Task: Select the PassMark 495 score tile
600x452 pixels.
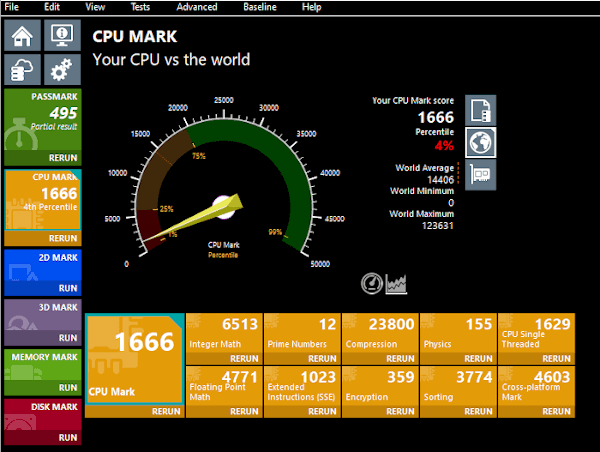Action: [43, 119]
